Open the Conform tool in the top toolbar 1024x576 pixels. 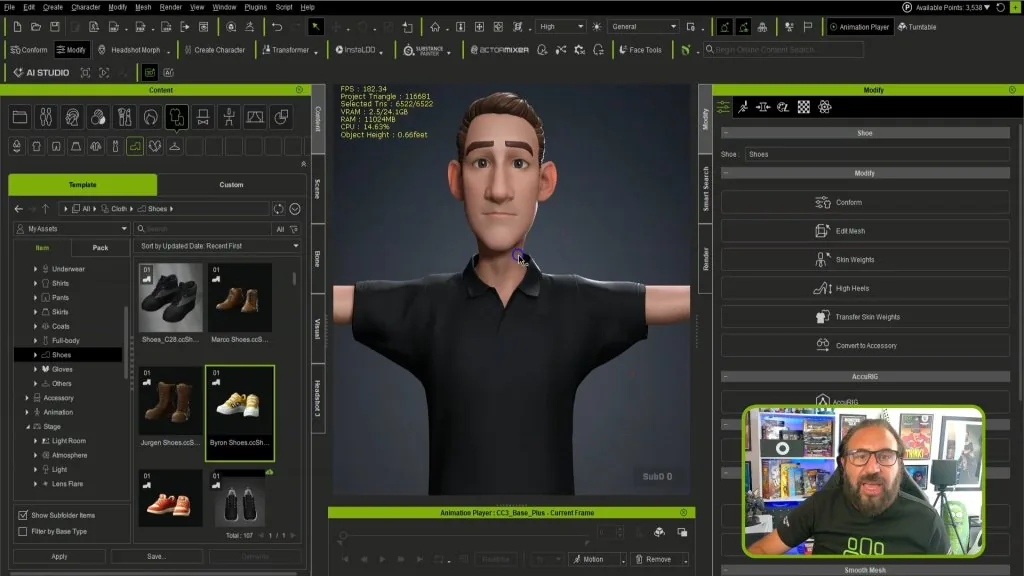29,50
